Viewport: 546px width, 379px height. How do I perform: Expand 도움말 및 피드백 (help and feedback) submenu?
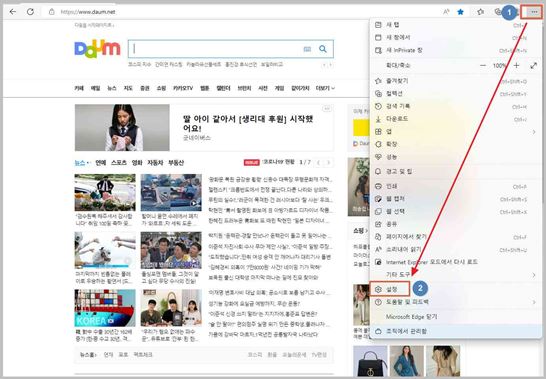455,302
